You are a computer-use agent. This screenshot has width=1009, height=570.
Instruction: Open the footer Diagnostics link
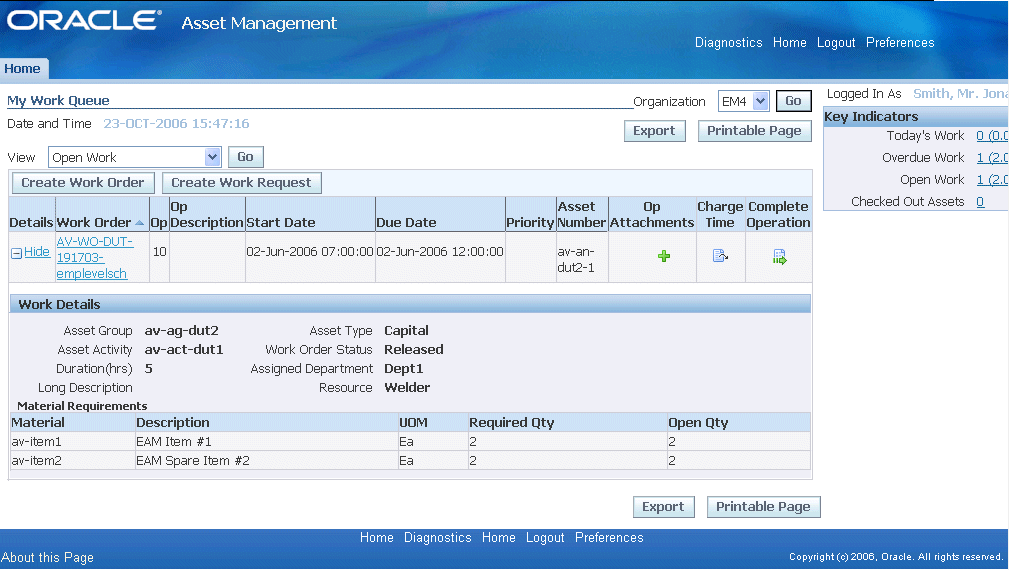click(x=438, y=538)
